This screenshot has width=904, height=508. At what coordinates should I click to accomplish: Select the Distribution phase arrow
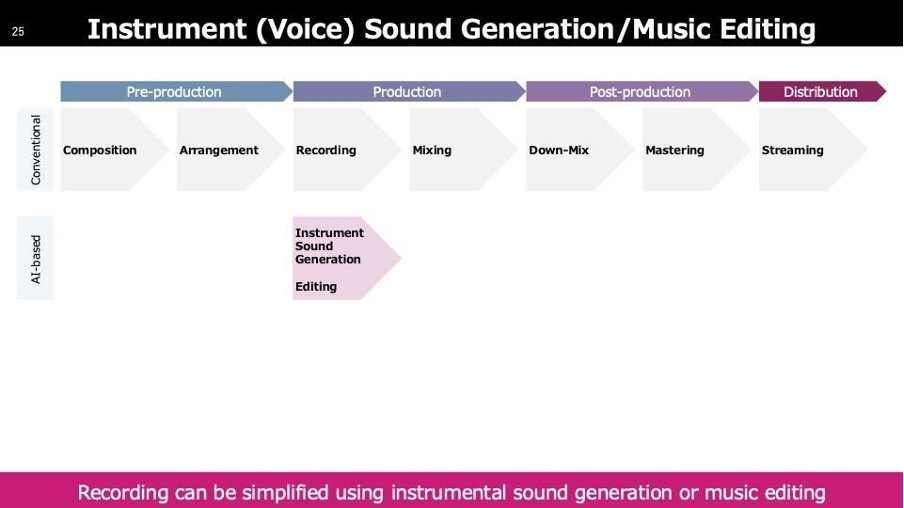tap(822, 92)
